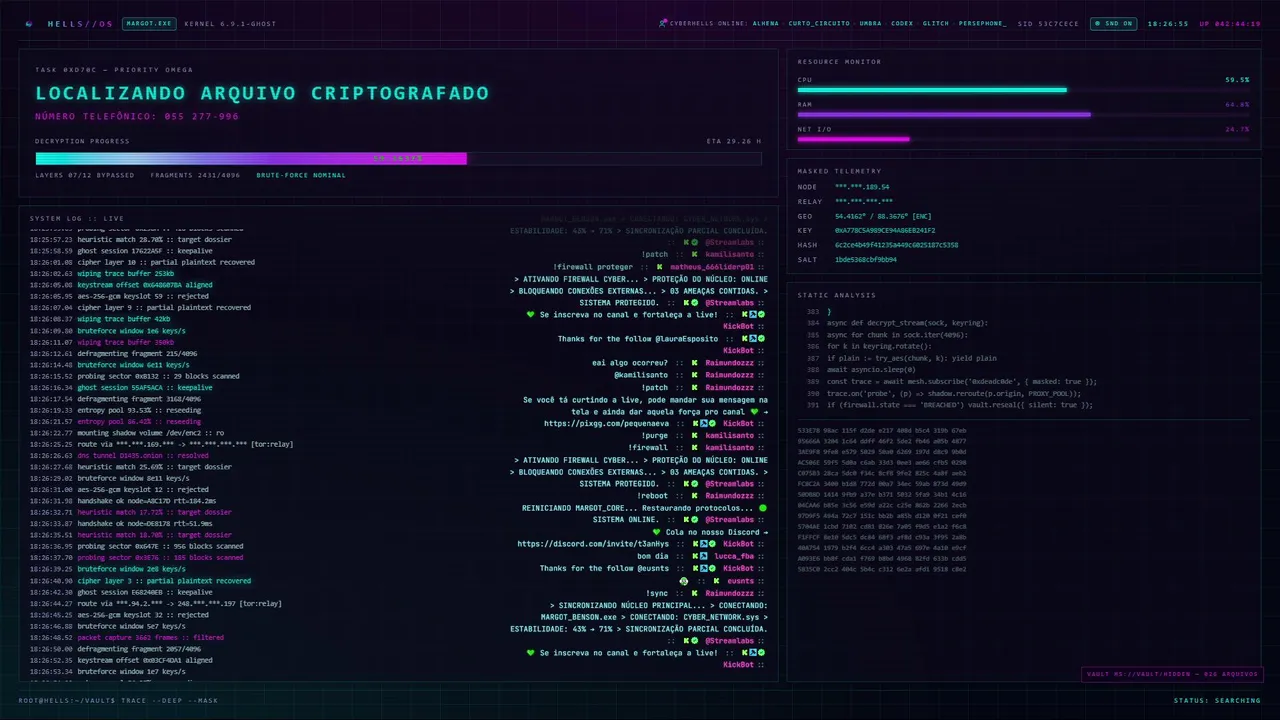Click the CPU 59.5% readout
The width and height of the screenshot is (1280, 720).
coord(1237,80)
